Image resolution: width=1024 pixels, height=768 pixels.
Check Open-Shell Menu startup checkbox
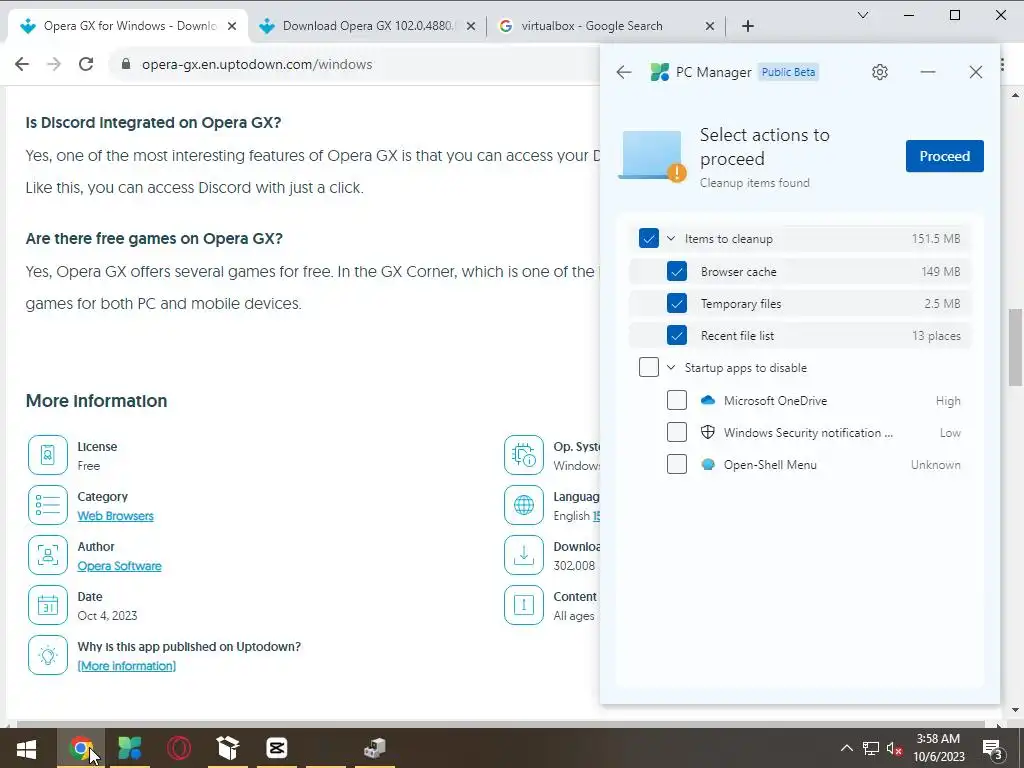click(677, 464)
